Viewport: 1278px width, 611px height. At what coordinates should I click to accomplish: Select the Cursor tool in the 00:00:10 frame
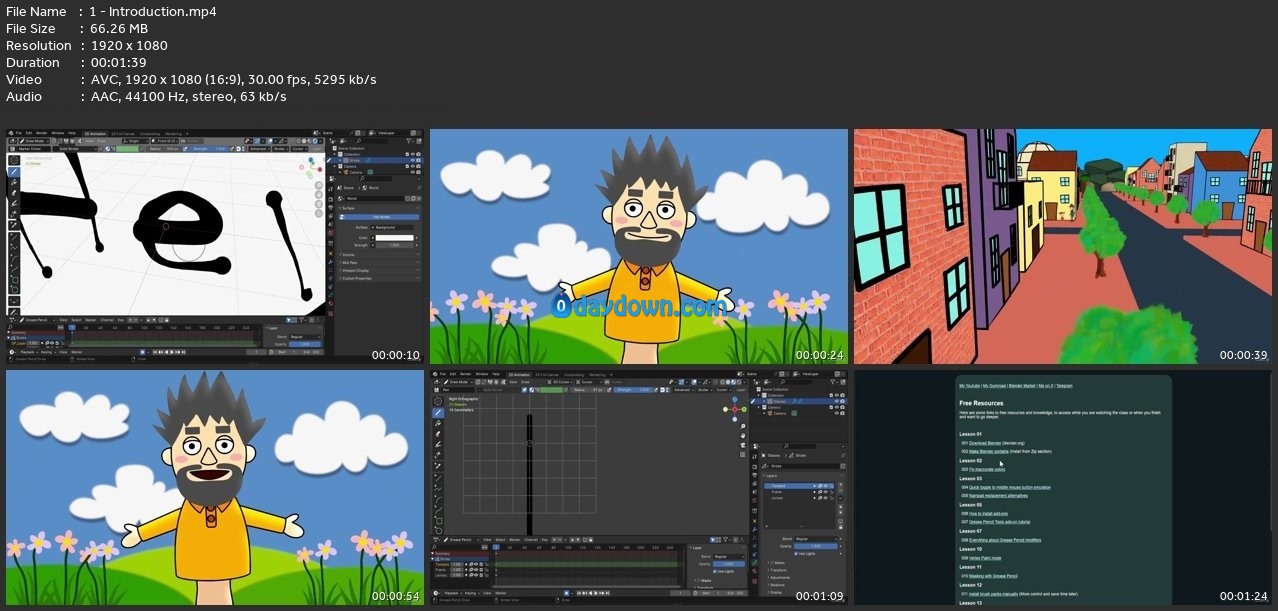14,160
